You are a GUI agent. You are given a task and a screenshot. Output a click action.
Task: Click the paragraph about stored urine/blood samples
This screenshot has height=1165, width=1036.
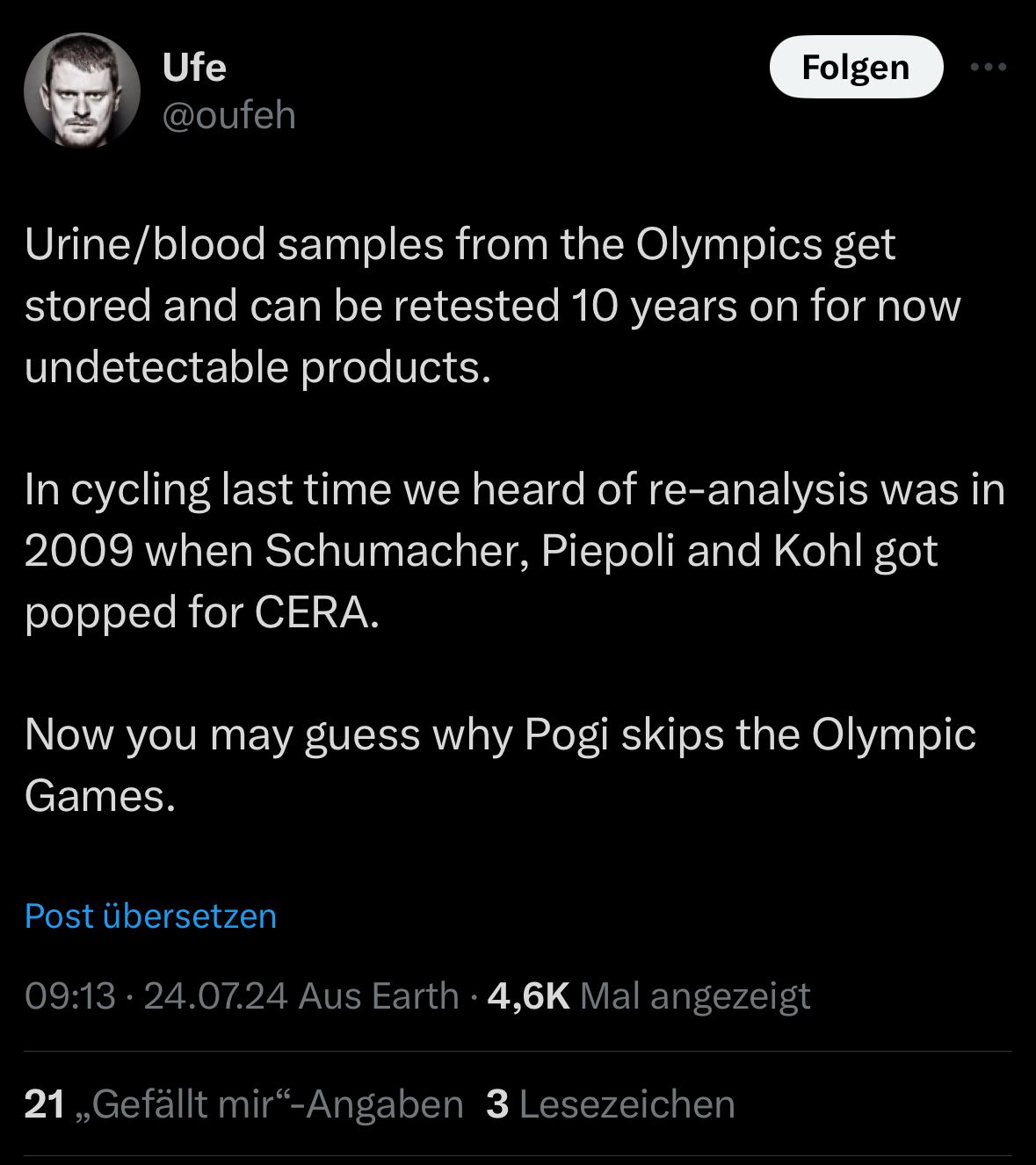point(492,305)
